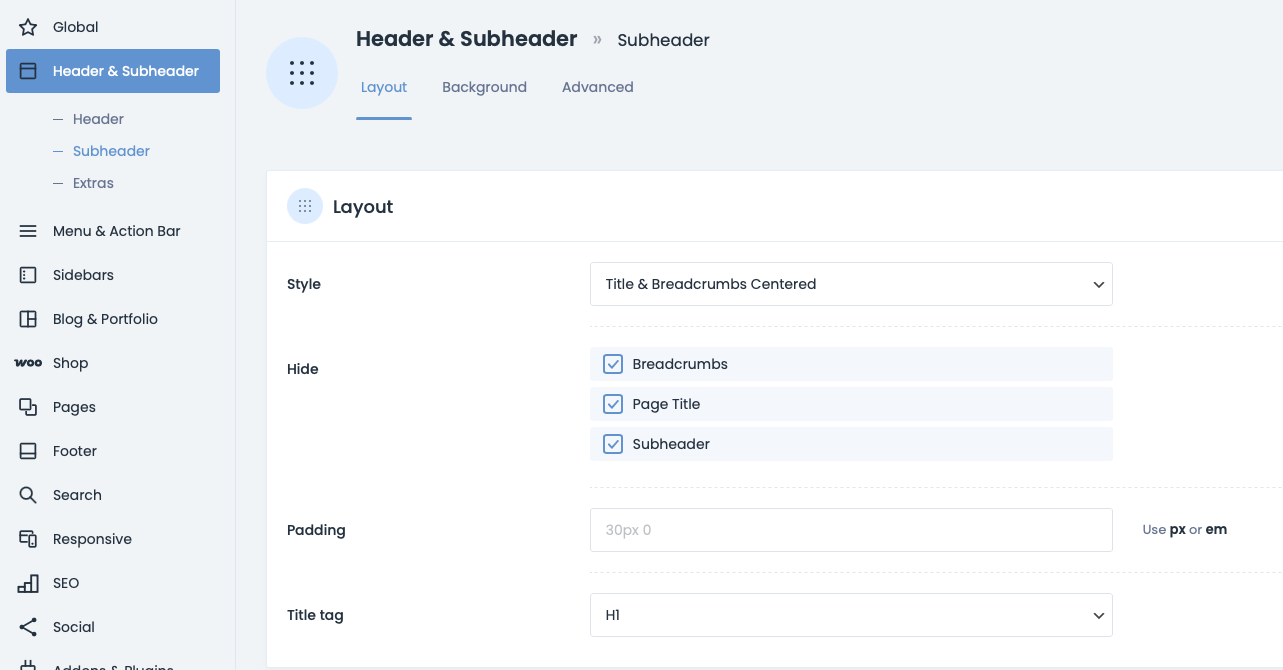Screen dimensions: 1283x670
Task: Switch to the Background tab
Action: 484,87
